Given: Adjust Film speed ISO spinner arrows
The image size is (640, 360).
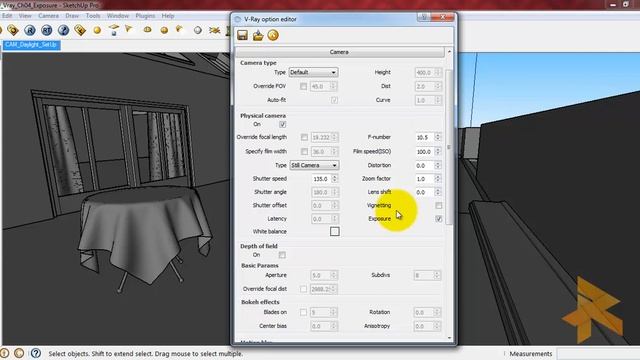Looking at the screenshot, I should click(438, 151).
